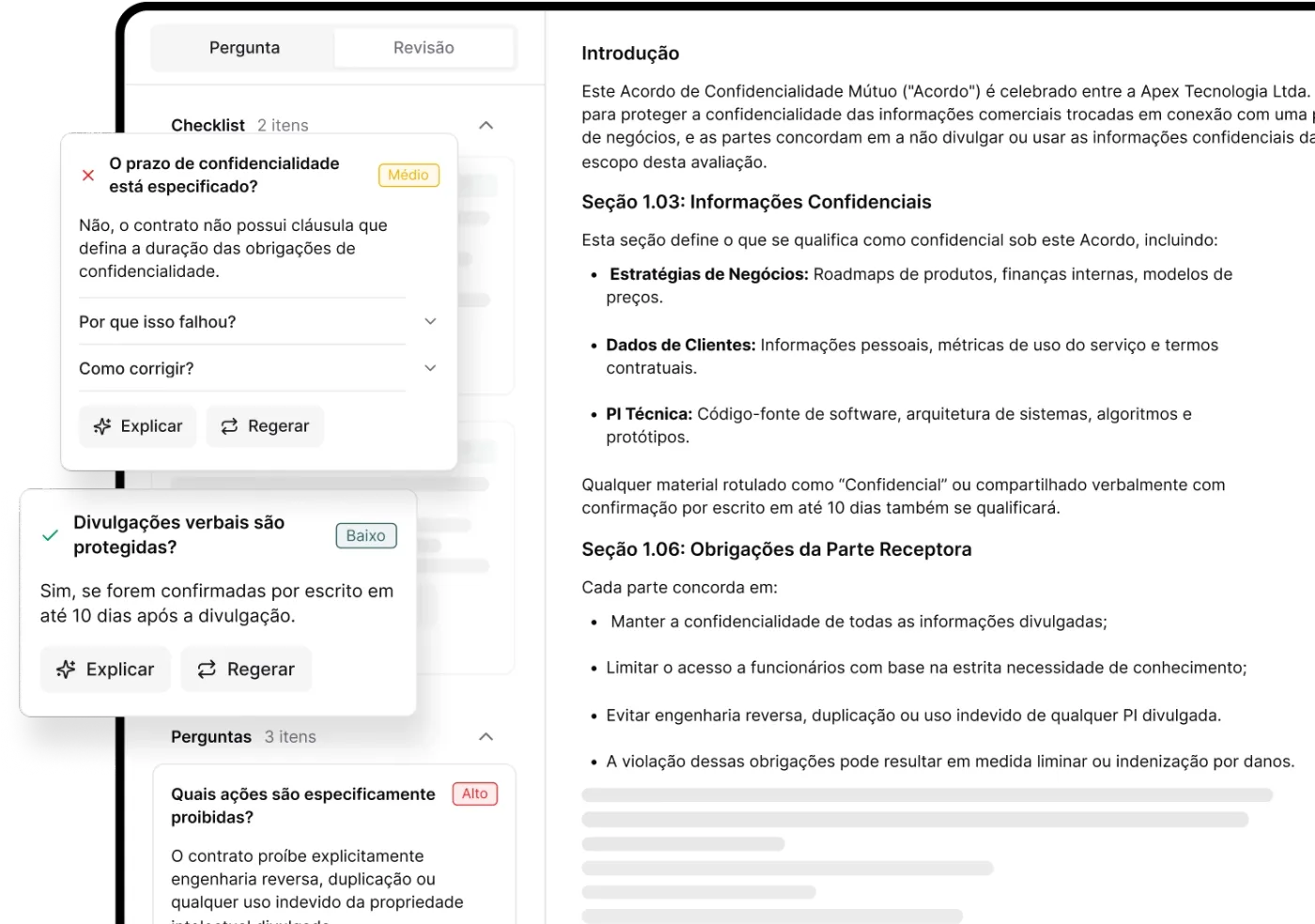Image resolution: width=1315 pixels, height=924 pixels.
Task: Click sparkle icon on confidentiality card's Explicar
Action: pos(102,426)
